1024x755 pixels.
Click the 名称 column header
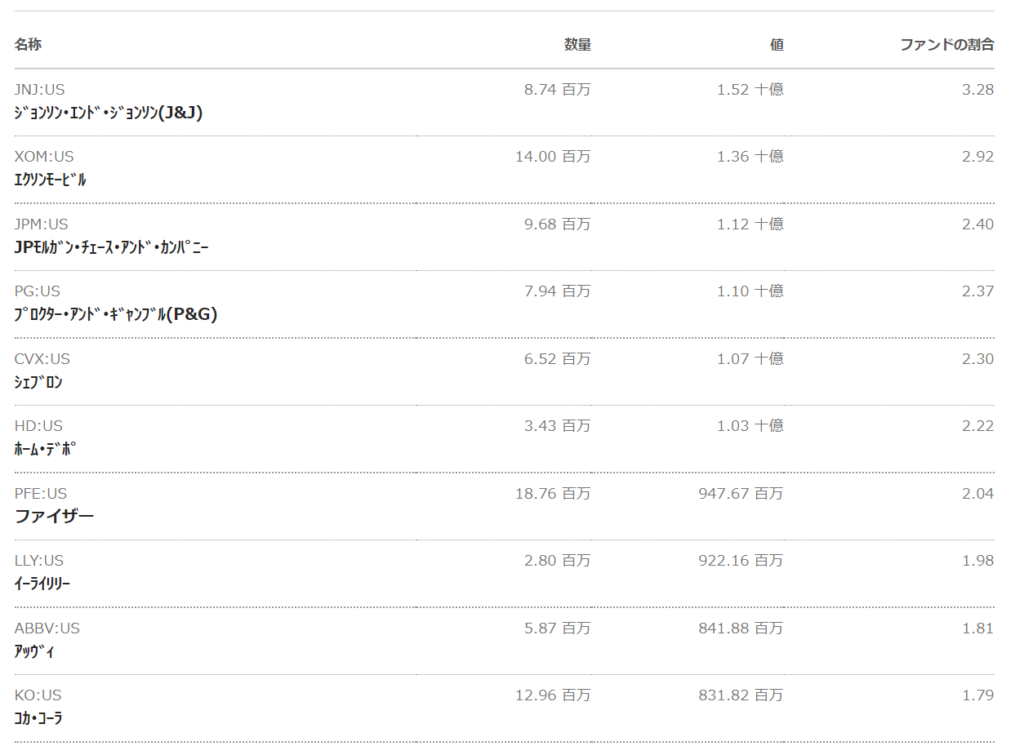click(28, 45)
